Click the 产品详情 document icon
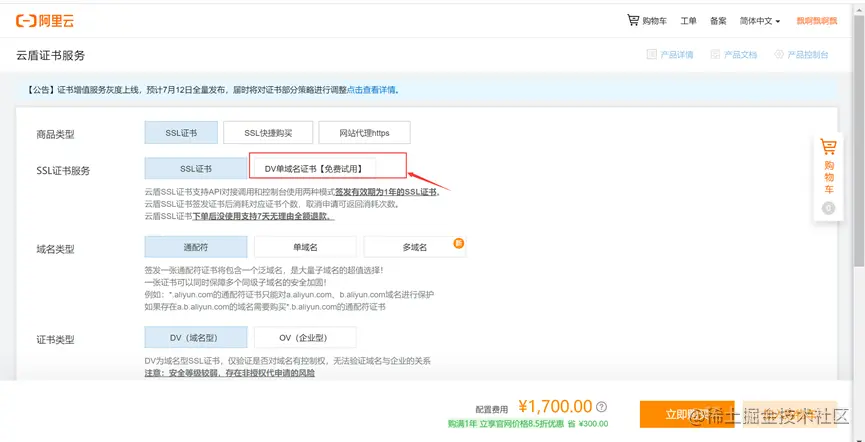Screen dimensions: 865x442 pyautogui.click(x=652, y=54)
